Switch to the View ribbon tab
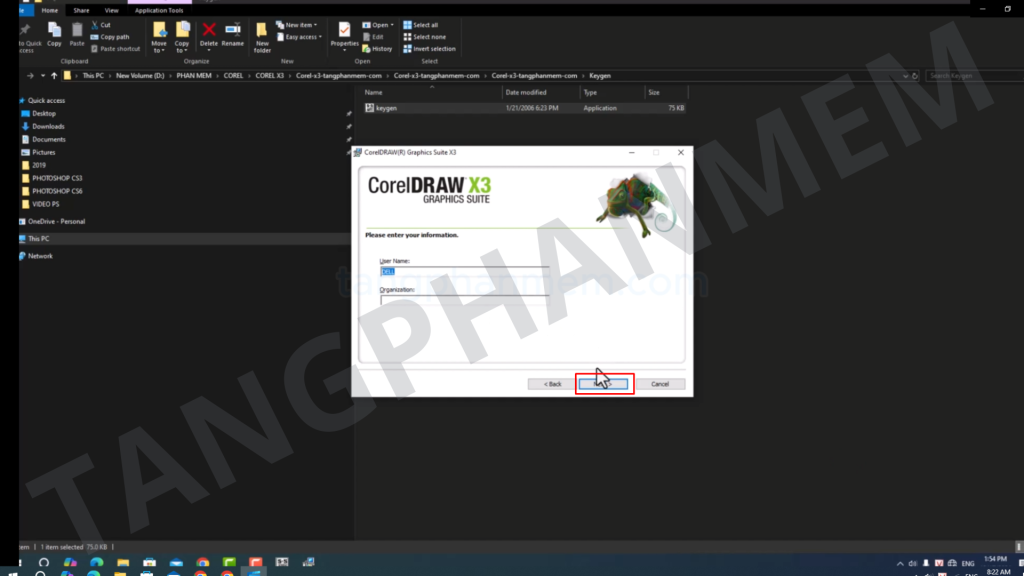Viewport: 1024px width, 576px height. 111,10
